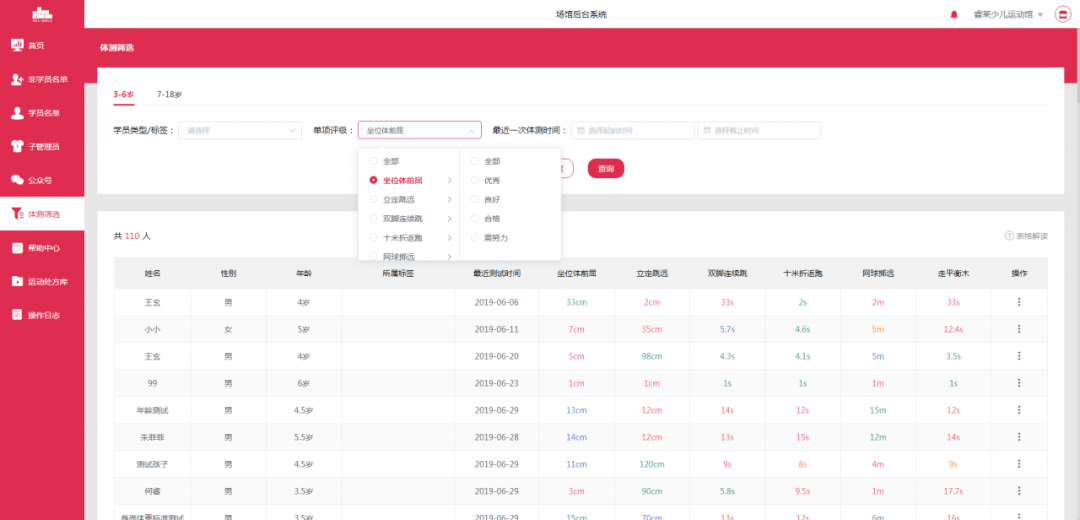Select 全部 radio above 优秀 rating
1080x520 pixels.
[x=475, y=161]
